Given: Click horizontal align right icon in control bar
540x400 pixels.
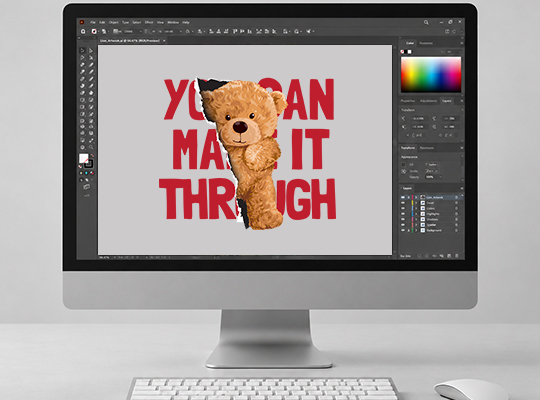Looking at the screenshot, I should [x=226, y=31].
